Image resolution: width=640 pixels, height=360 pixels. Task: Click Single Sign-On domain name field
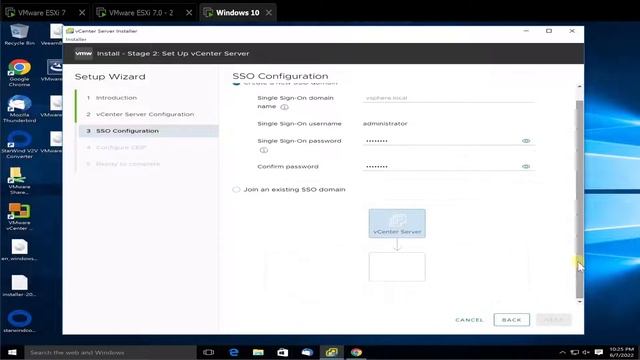[448, 98]
